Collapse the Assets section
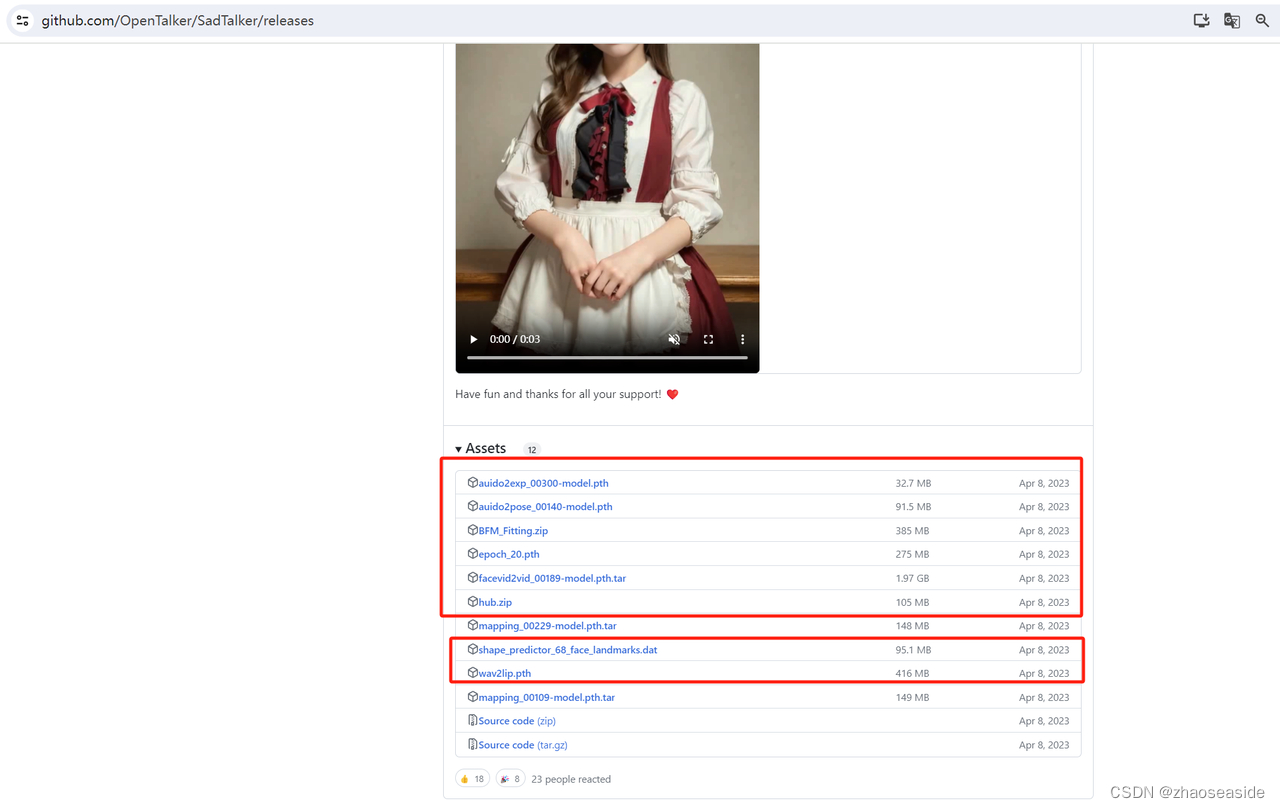The height and width of the screenshot is (808, 1280). (481, 449)
